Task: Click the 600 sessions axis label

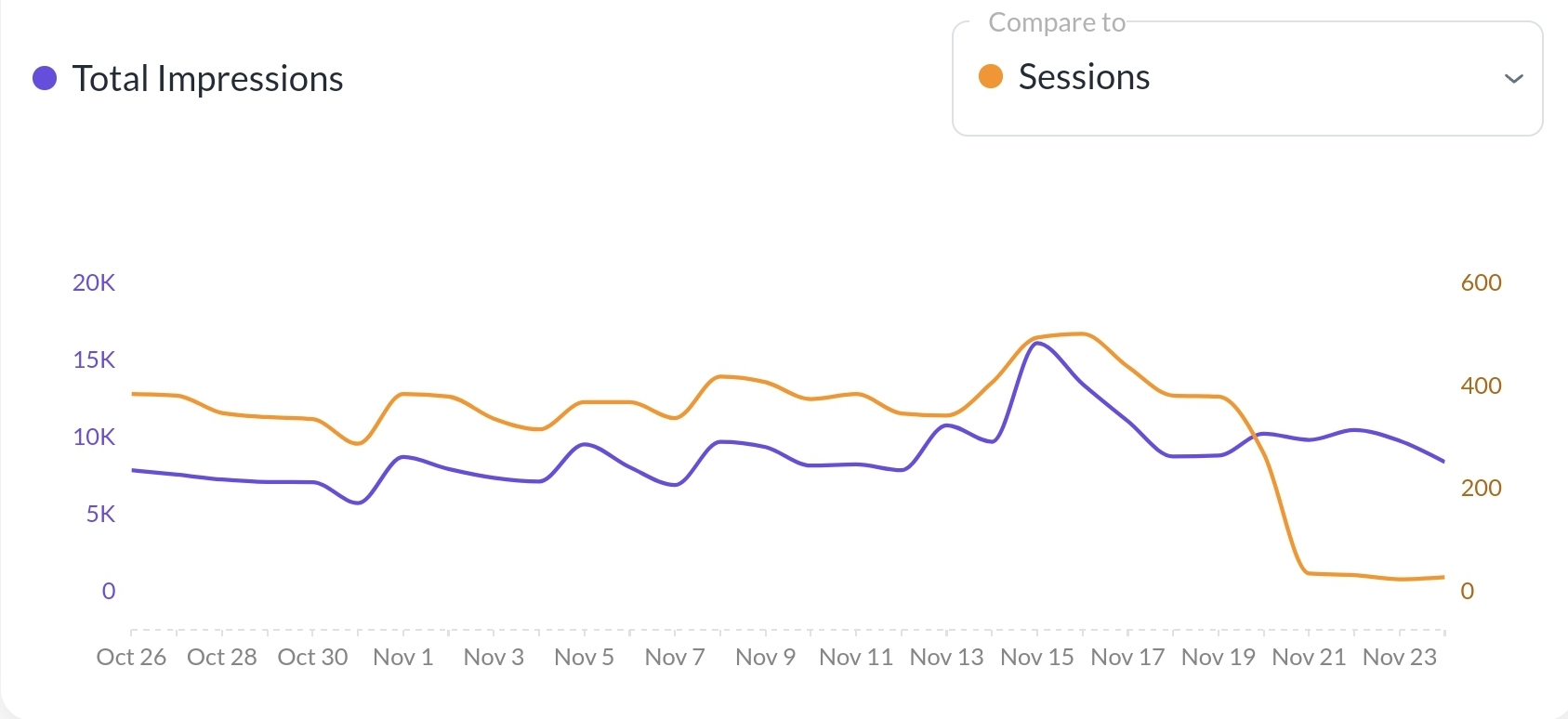Action: click(1481, 283)
